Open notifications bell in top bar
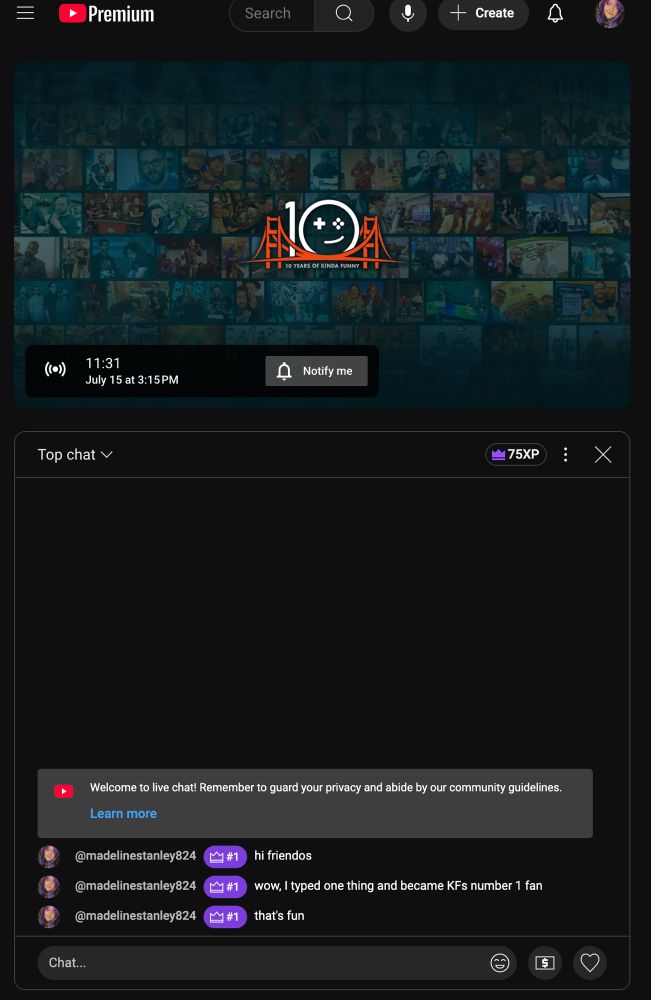This screenshot has width=651, height=1000. (x=555, y=13)
